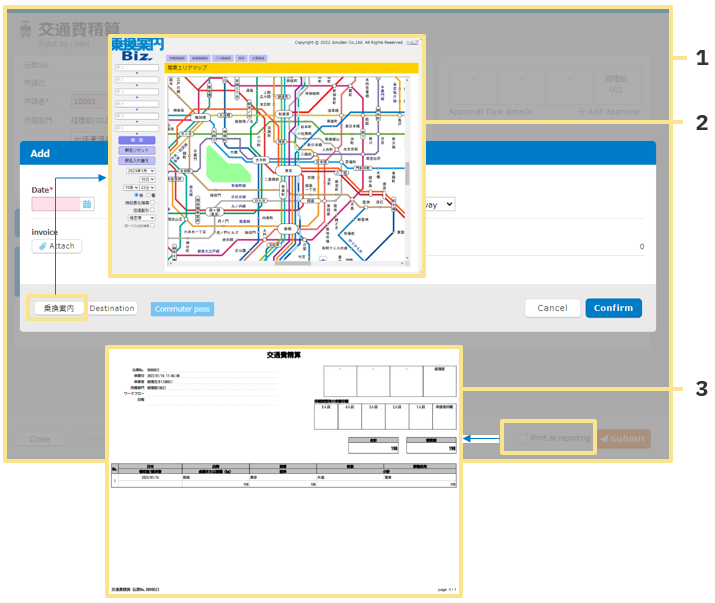
Task: Click the train icon beside 交通費精算 title
Action: click(x=25, y=29)
